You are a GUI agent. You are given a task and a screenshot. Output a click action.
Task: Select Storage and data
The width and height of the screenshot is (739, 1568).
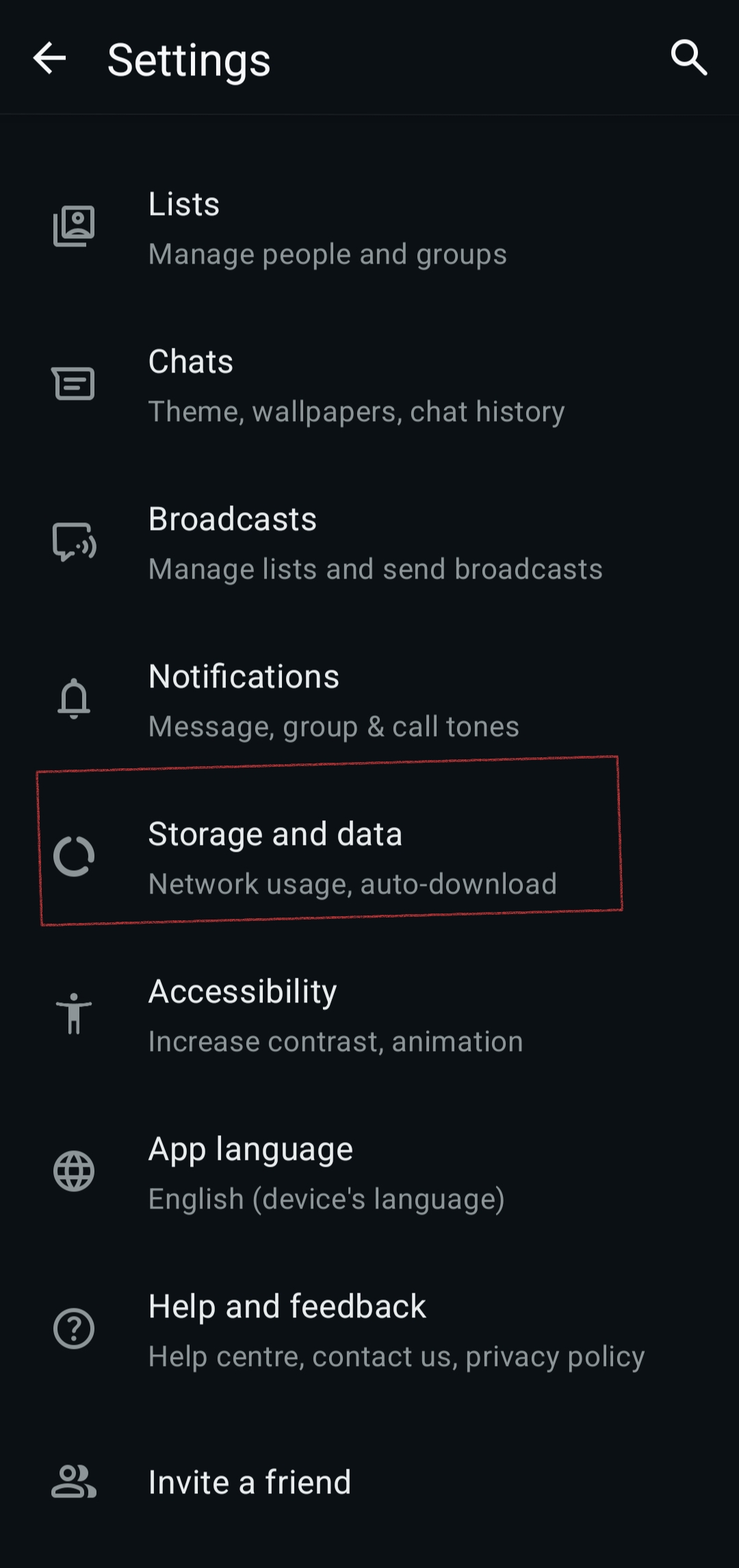click(352, 859)
